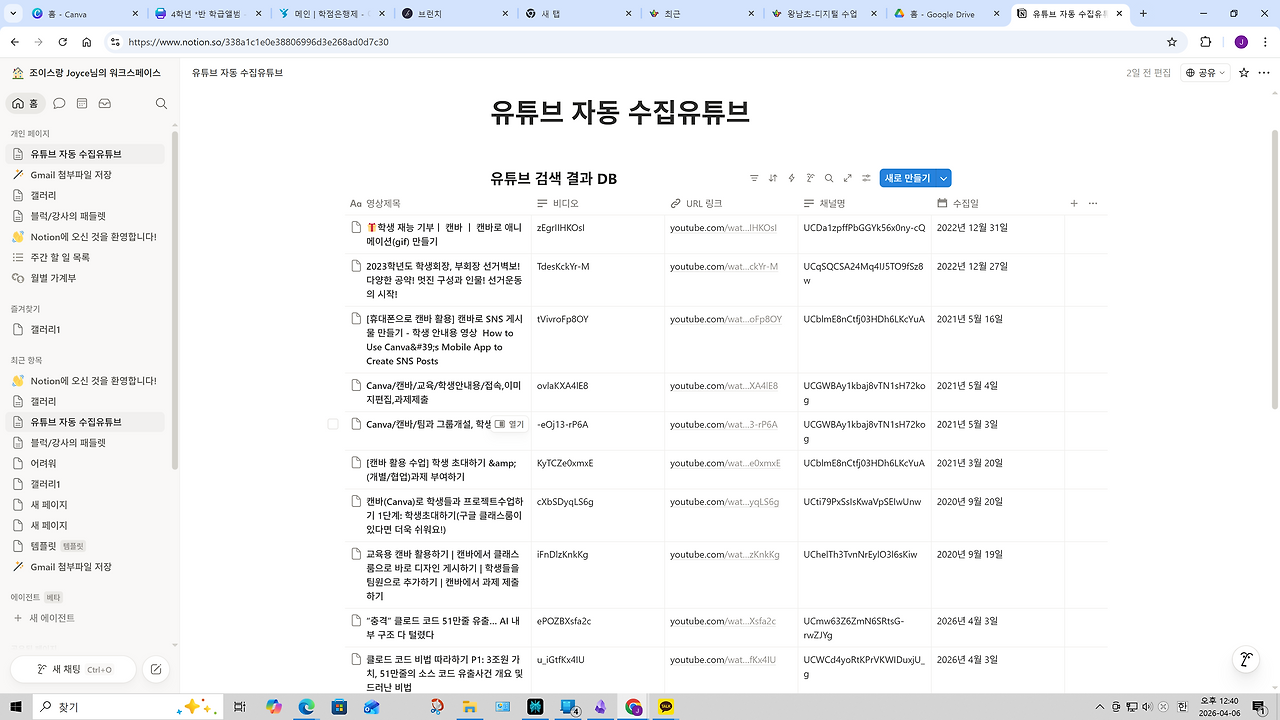Activate the database search magnifier icon

pos(829,177)
